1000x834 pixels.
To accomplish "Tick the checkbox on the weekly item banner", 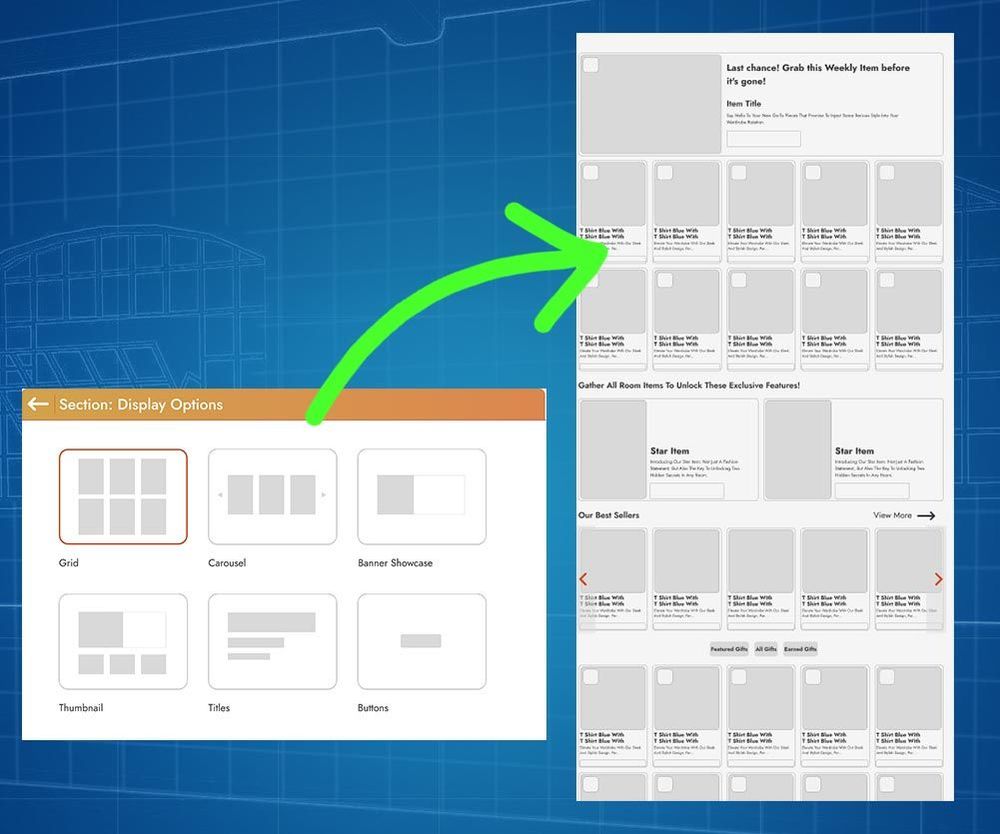I will (x=591, y=66).
